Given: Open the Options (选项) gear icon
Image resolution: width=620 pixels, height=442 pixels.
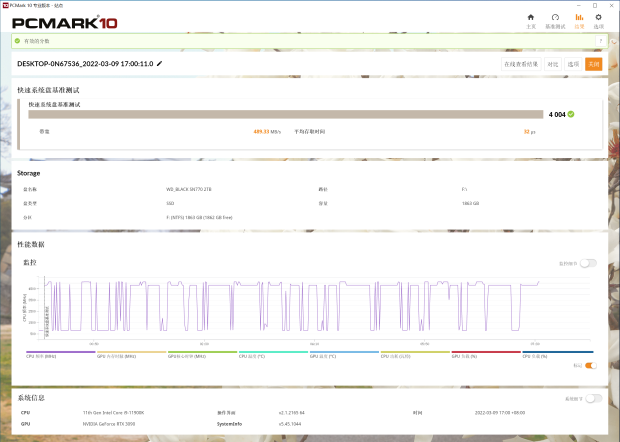Looking at the screenshot, I should [598, 17].
